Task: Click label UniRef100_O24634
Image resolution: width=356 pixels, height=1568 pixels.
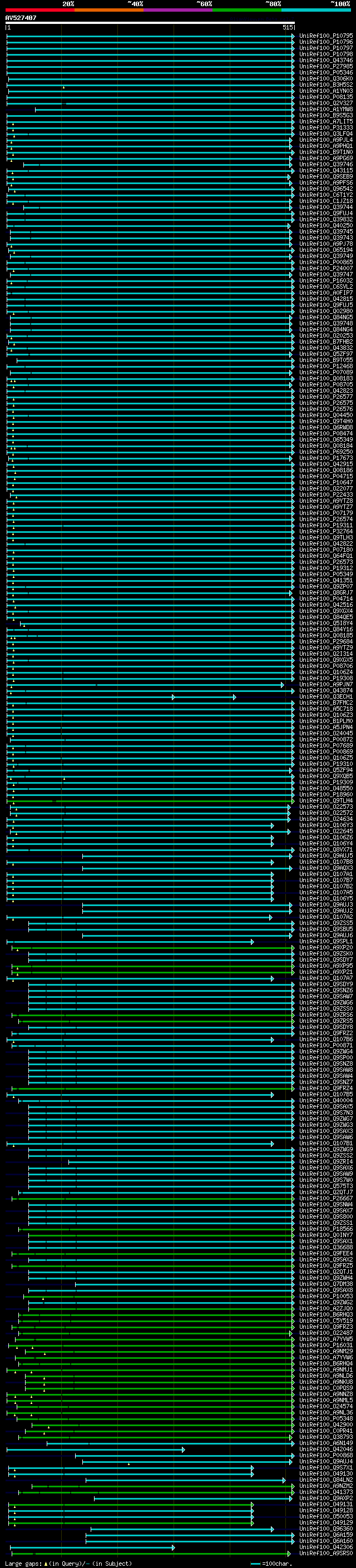Action: pyautogui.click(x=326, y=819)
